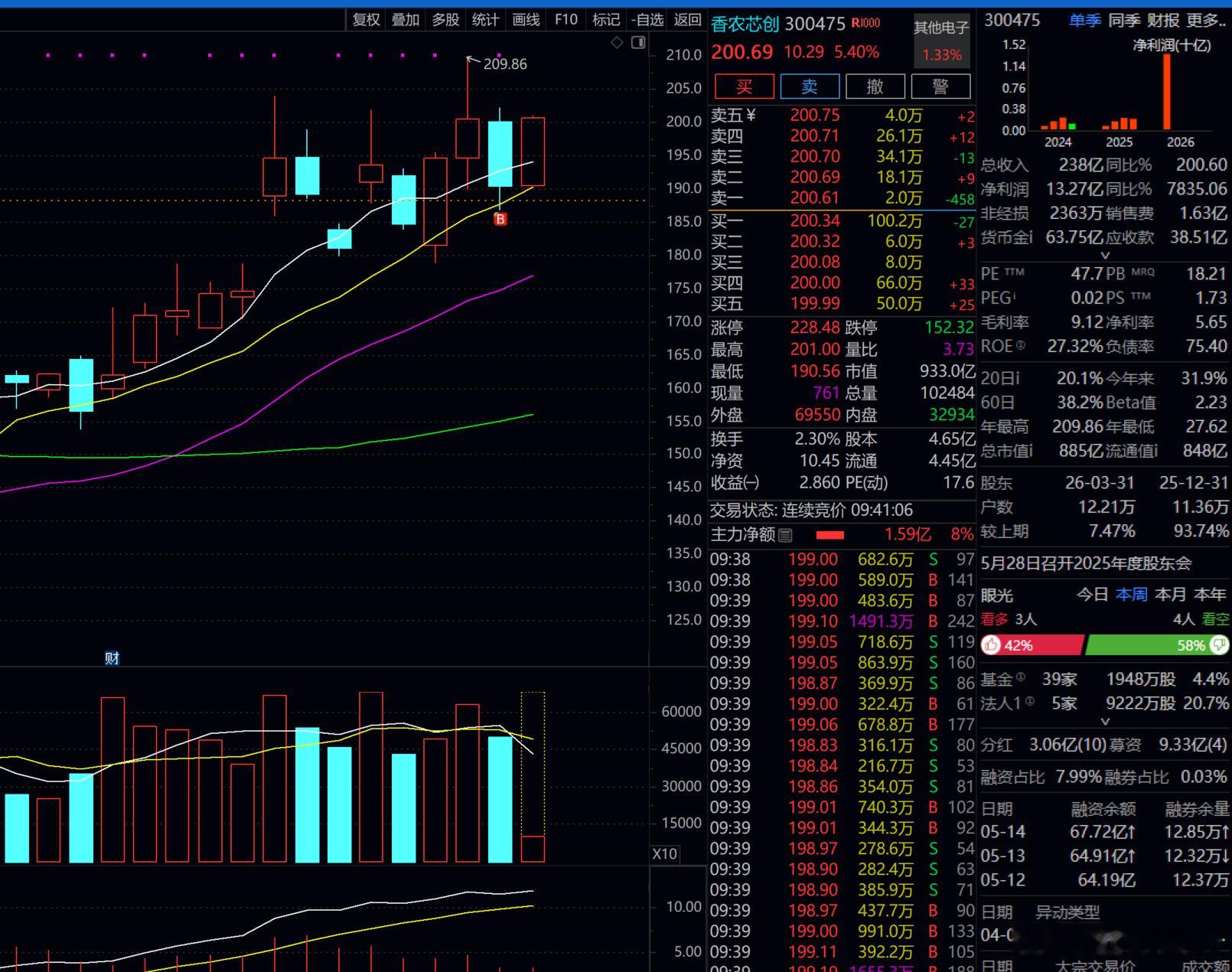Open the 更多.. menu
This screenshot has height=972, width=1232.
tap(1207, 21)
